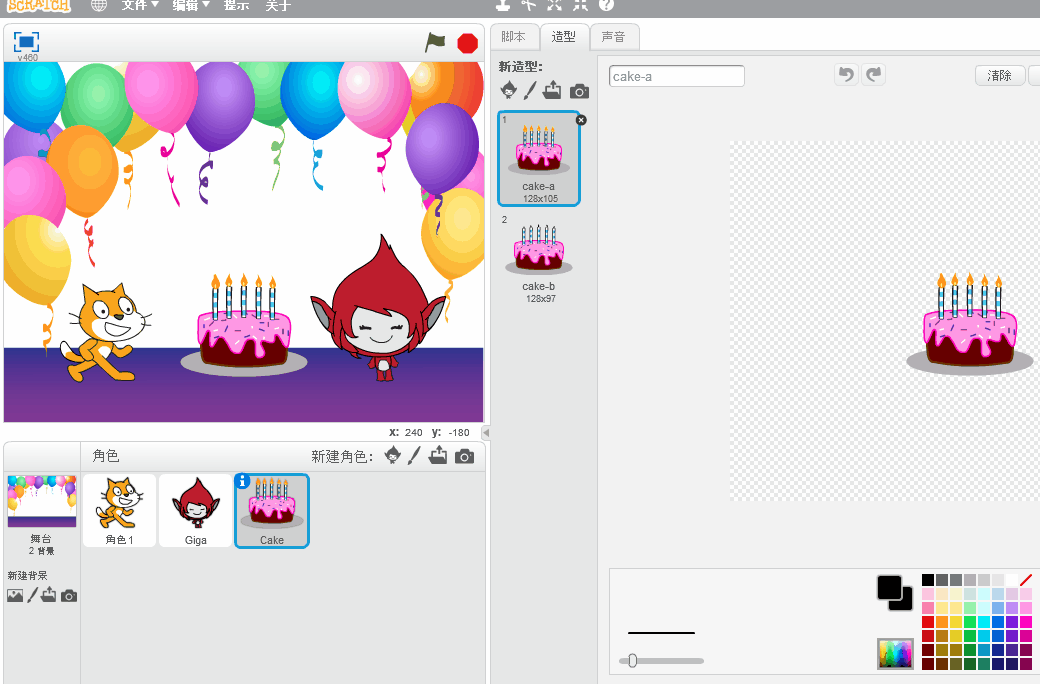Screen dimensions: 1040x684
Task: Choose new sprite from library
Action: [393, 455]
